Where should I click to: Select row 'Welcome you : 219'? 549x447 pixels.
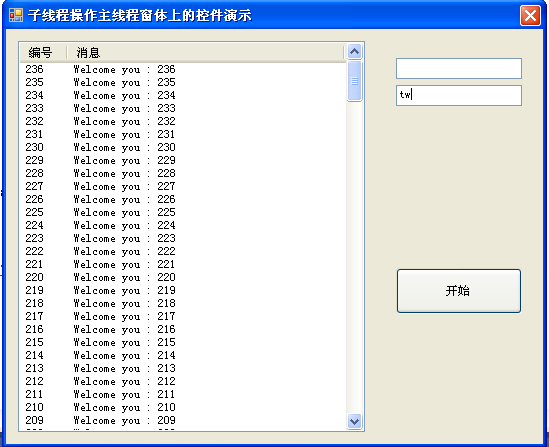click(x=183, y=290)
